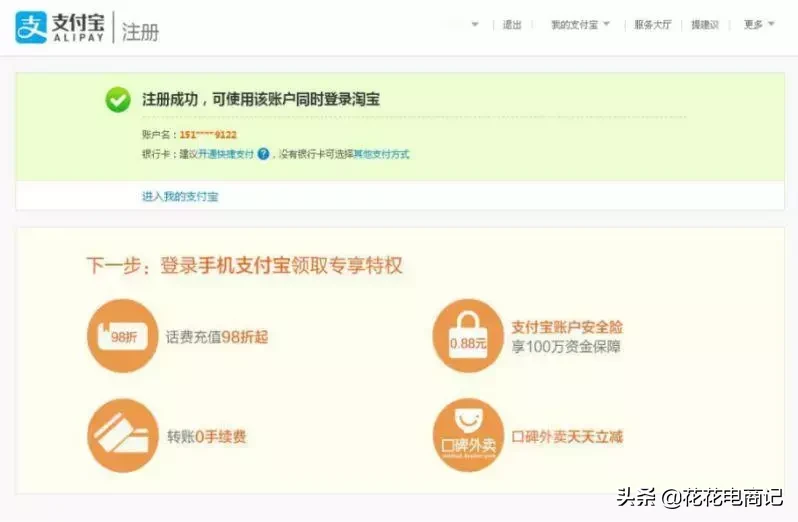Open the account dropdown arrow before 退出
The image size is (798, 522).
coord(475,24)
